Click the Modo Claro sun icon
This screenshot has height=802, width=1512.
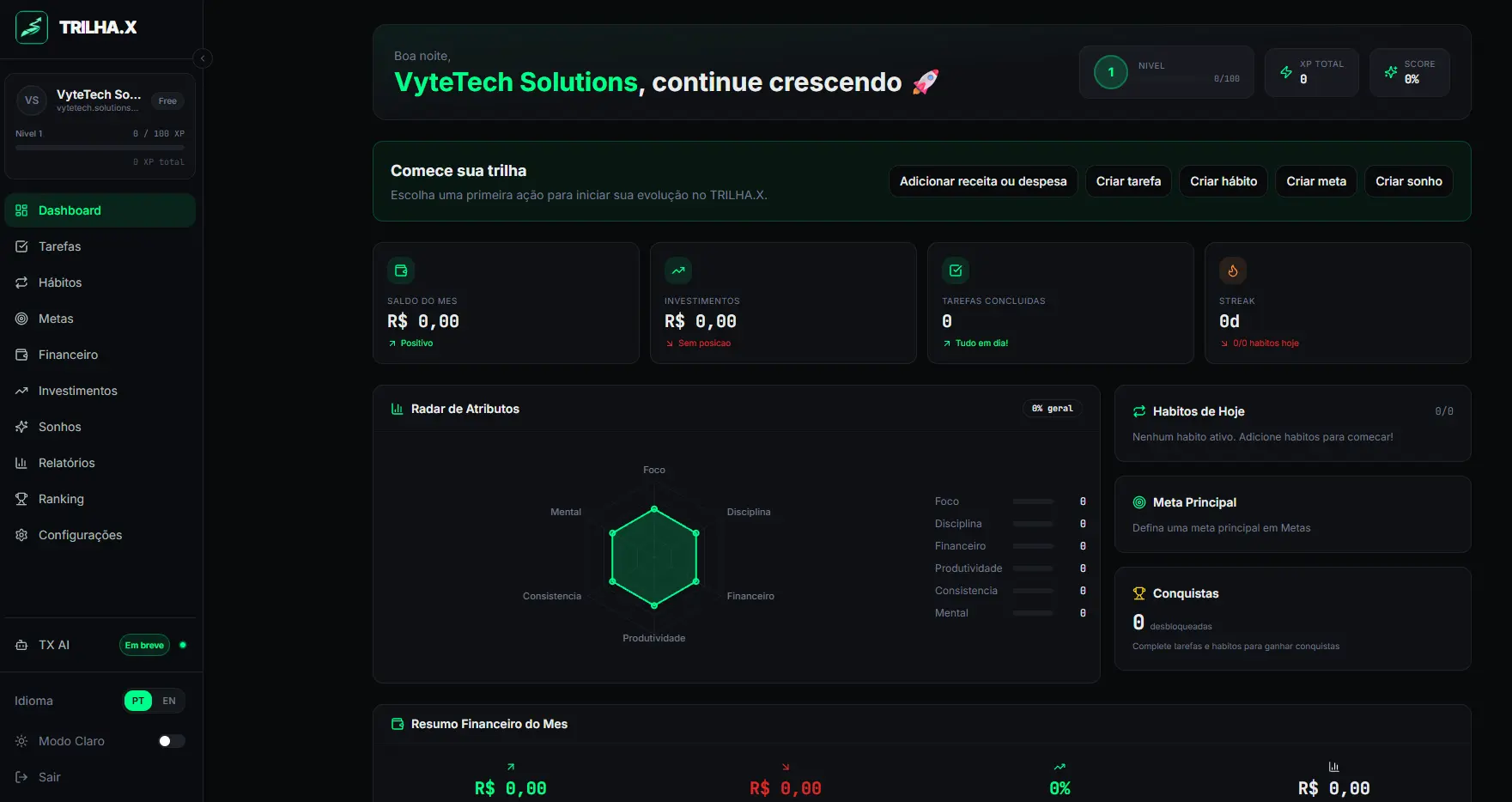click(x=21, y=741)
